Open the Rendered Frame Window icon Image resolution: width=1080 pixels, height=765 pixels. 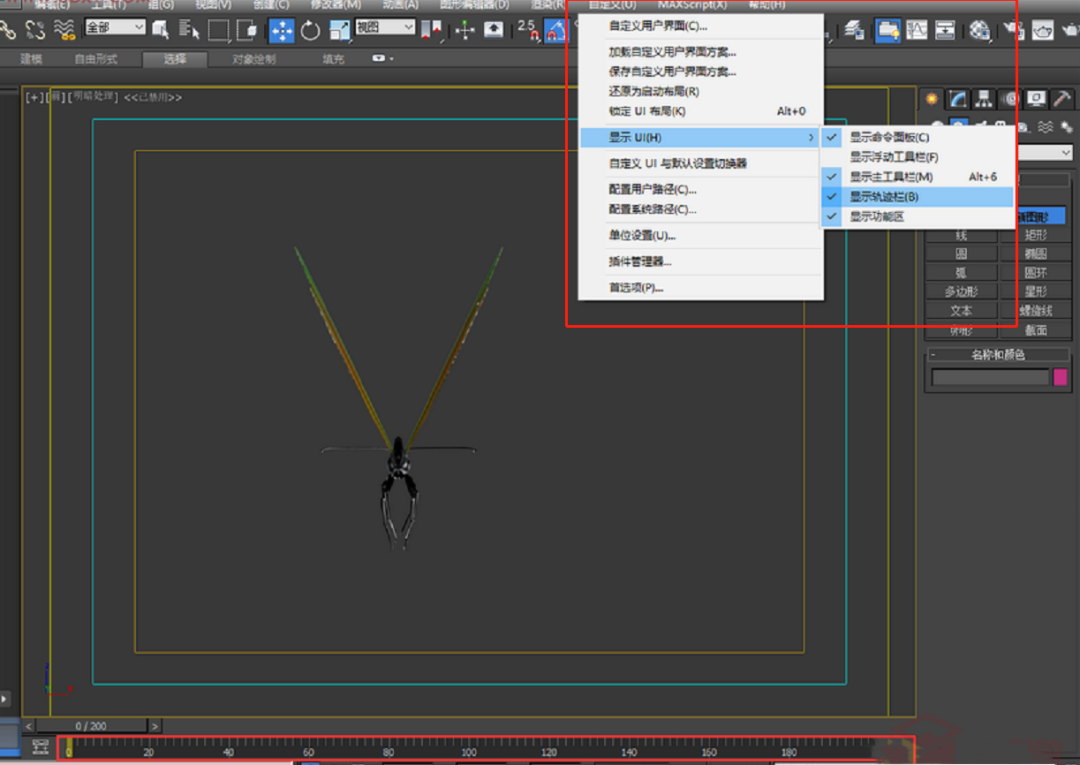[x=1042, y=30]
